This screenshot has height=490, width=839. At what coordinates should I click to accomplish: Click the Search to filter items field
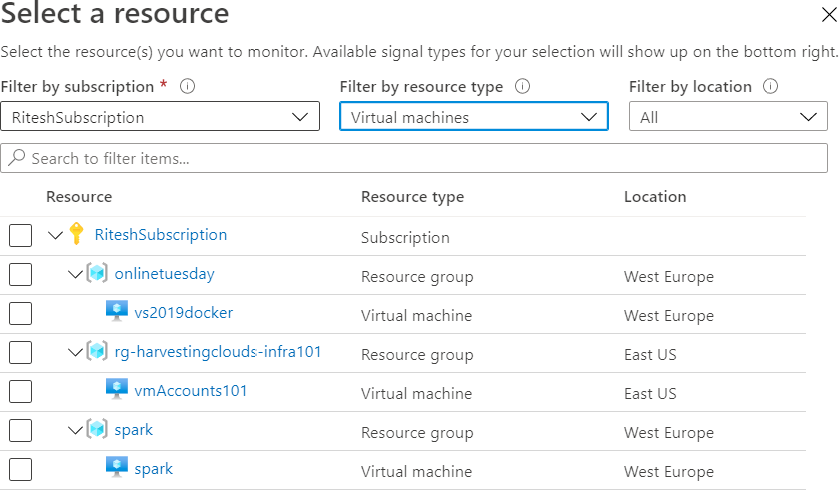pyautogui.click(x=414, y=158)
